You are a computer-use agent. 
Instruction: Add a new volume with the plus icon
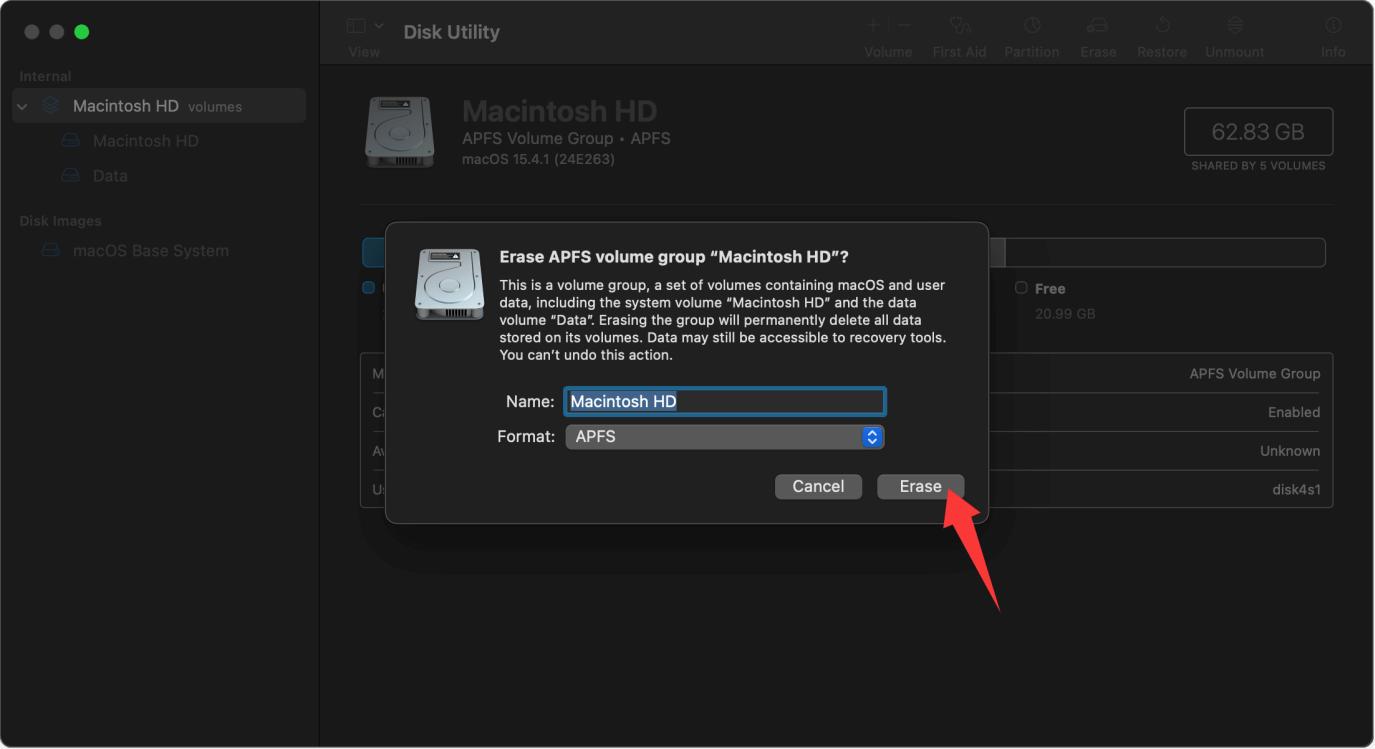[x=871, y=25]
